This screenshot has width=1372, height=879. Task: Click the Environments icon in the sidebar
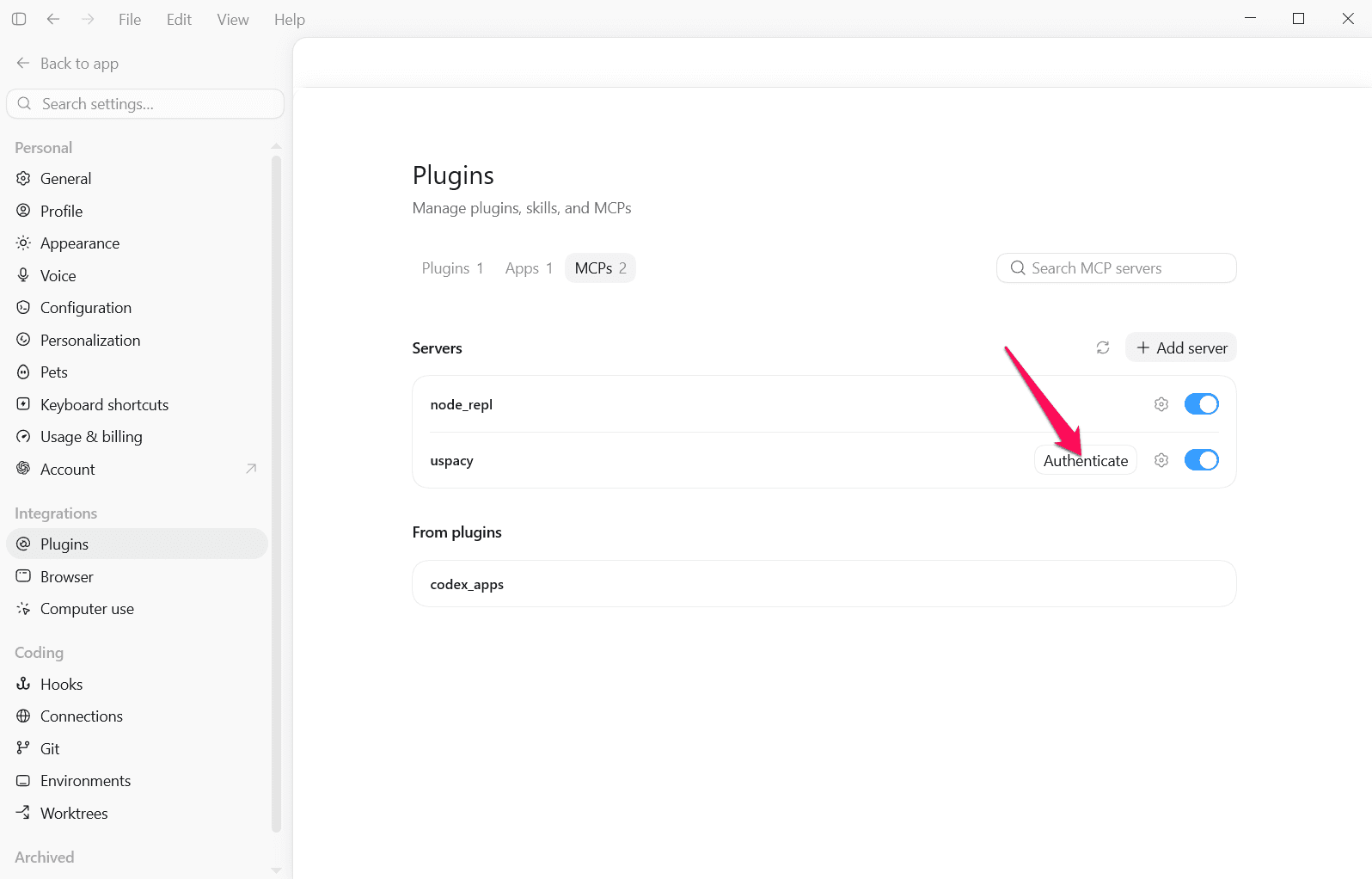pos(23,780)
